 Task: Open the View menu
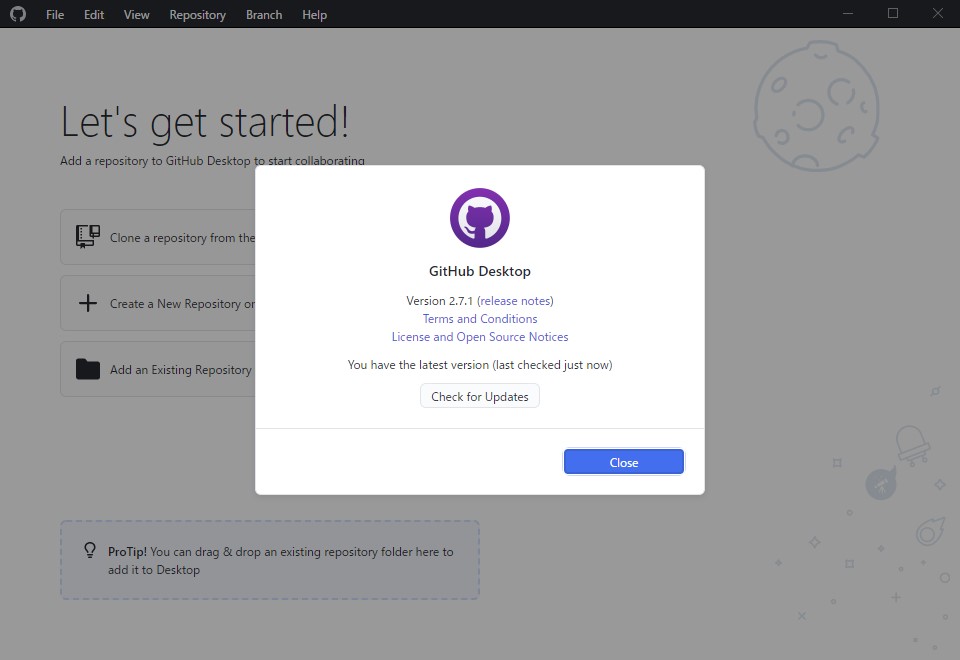136,14
